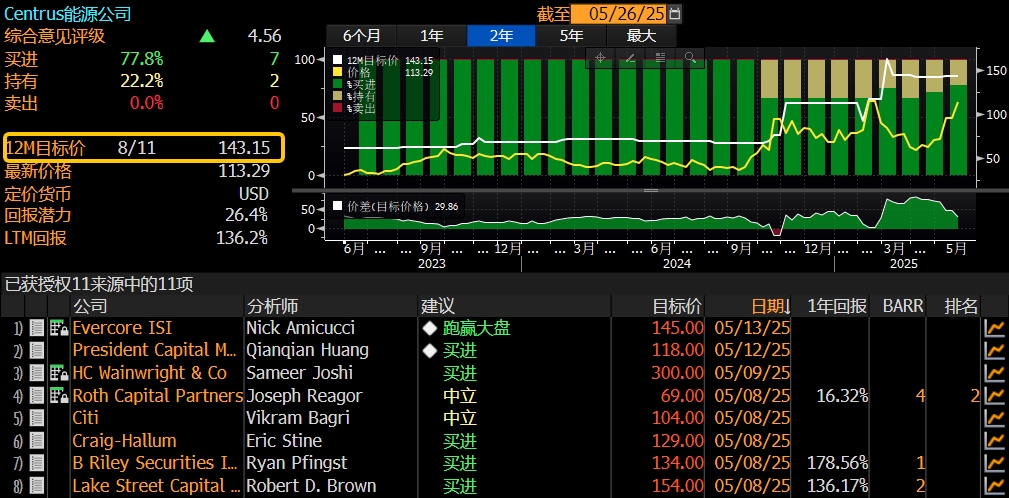
Task: Toggle the %卖出 red legend series
Action: click(x=337, y=108)
